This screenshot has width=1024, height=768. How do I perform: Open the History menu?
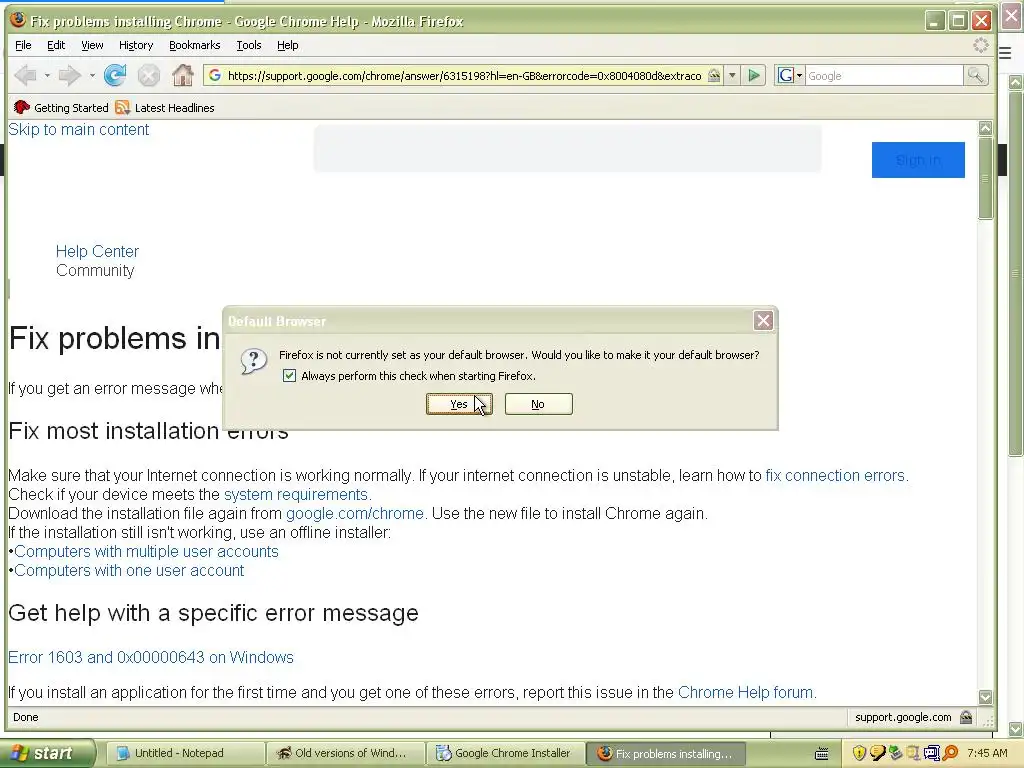pyautogui.click(x=136, y=45)
